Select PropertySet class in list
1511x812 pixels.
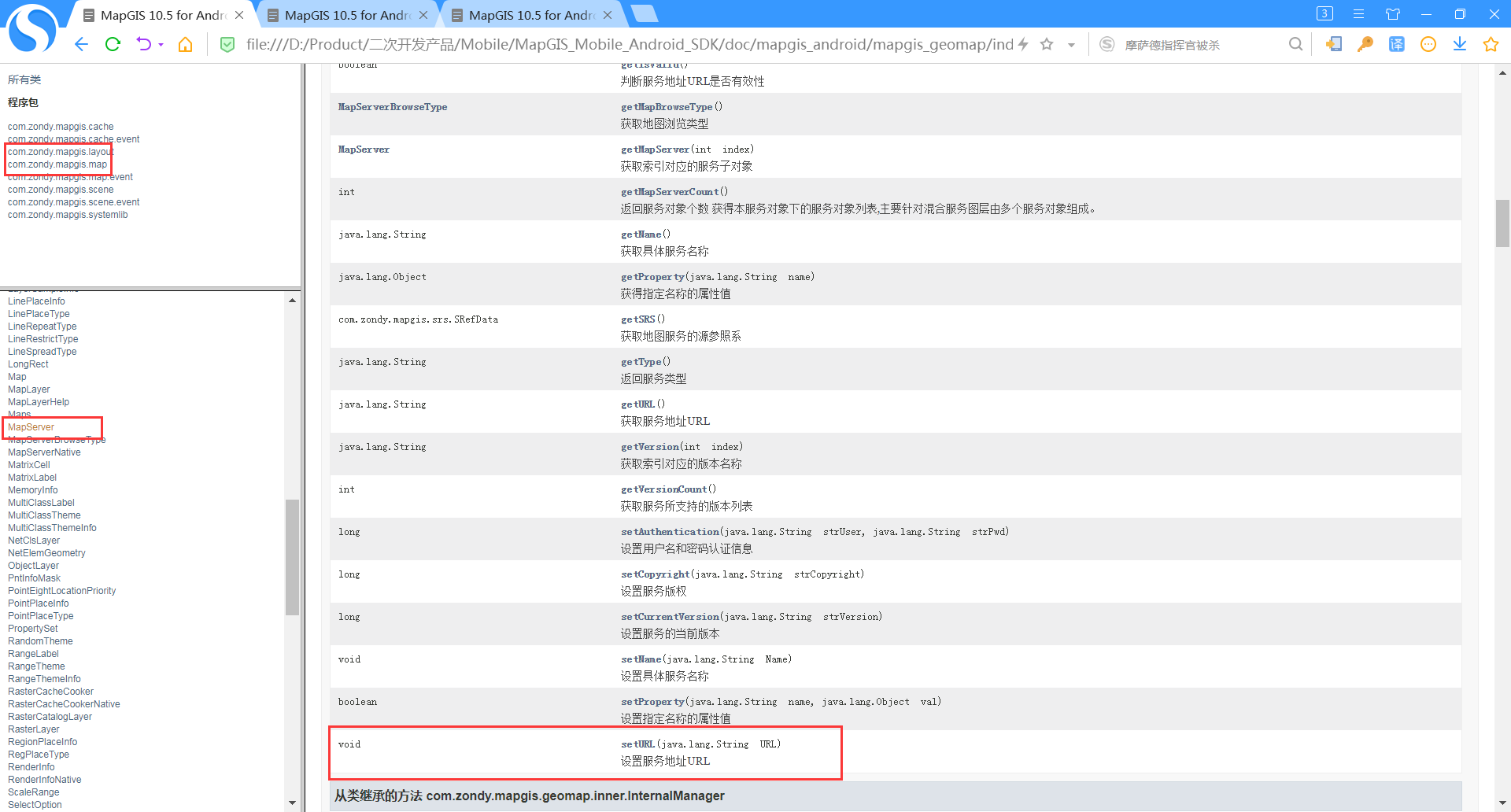click(x=32, y=629)
